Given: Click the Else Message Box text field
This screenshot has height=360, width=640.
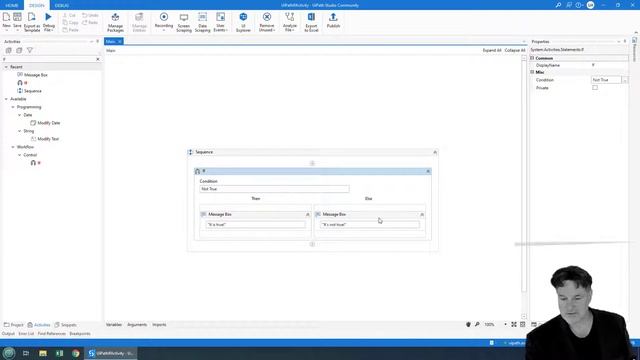Looking at the screenshot, I should 370,225.
